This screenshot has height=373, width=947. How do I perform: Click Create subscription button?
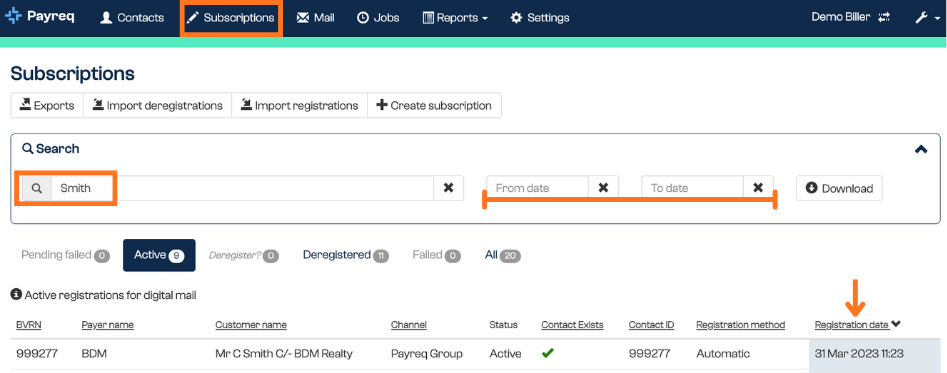point(434,105)
